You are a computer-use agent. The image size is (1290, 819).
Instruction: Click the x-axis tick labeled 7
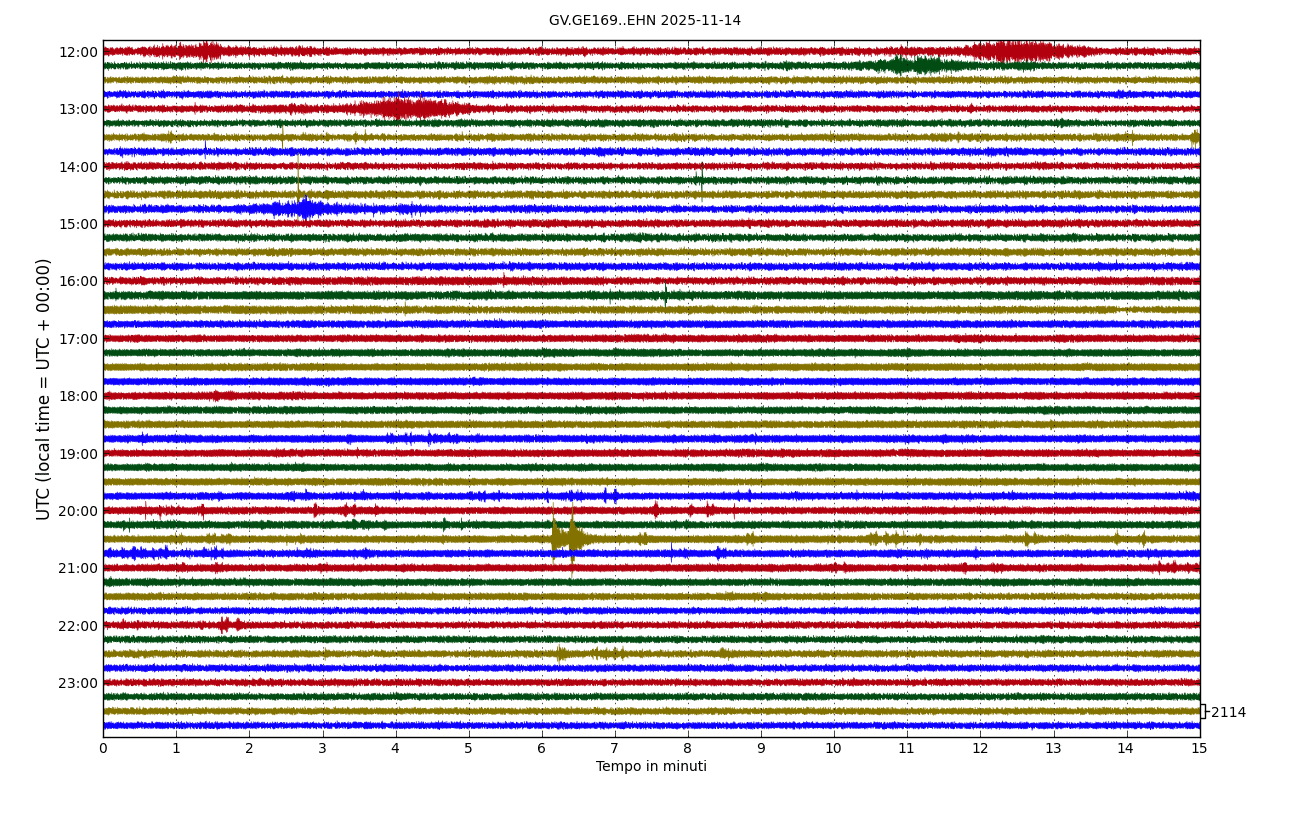(x=614, y=748)
